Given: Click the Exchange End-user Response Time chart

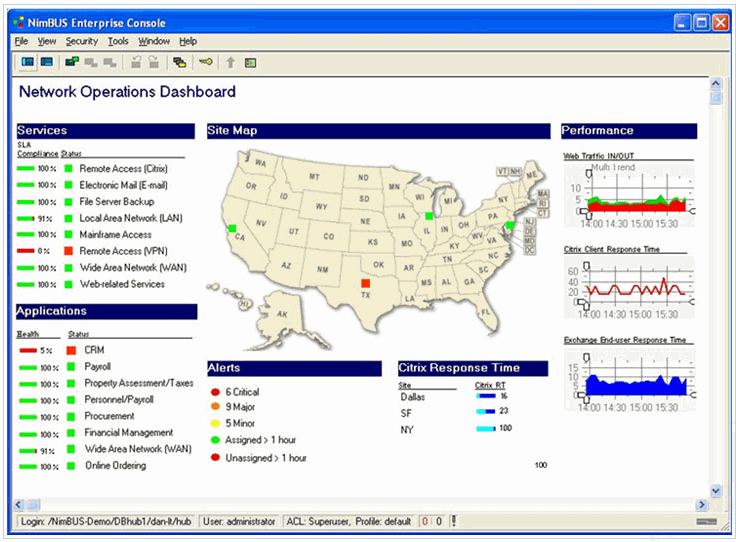Looking at the screenshot, I should (x=629, y=379).
